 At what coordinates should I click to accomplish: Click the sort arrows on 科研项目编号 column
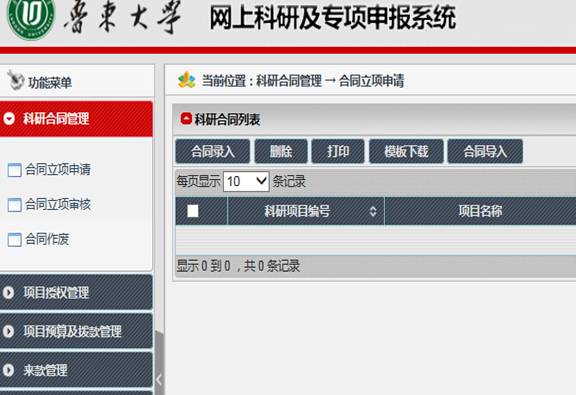pos(373,211)
